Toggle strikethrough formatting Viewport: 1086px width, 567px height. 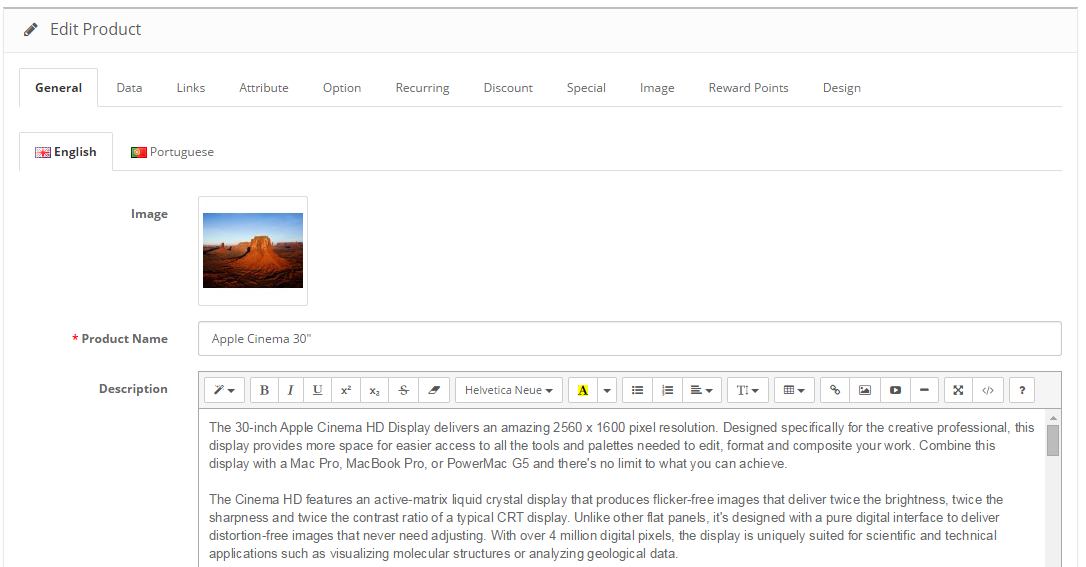pyautogui.click(x=404, y=390)
